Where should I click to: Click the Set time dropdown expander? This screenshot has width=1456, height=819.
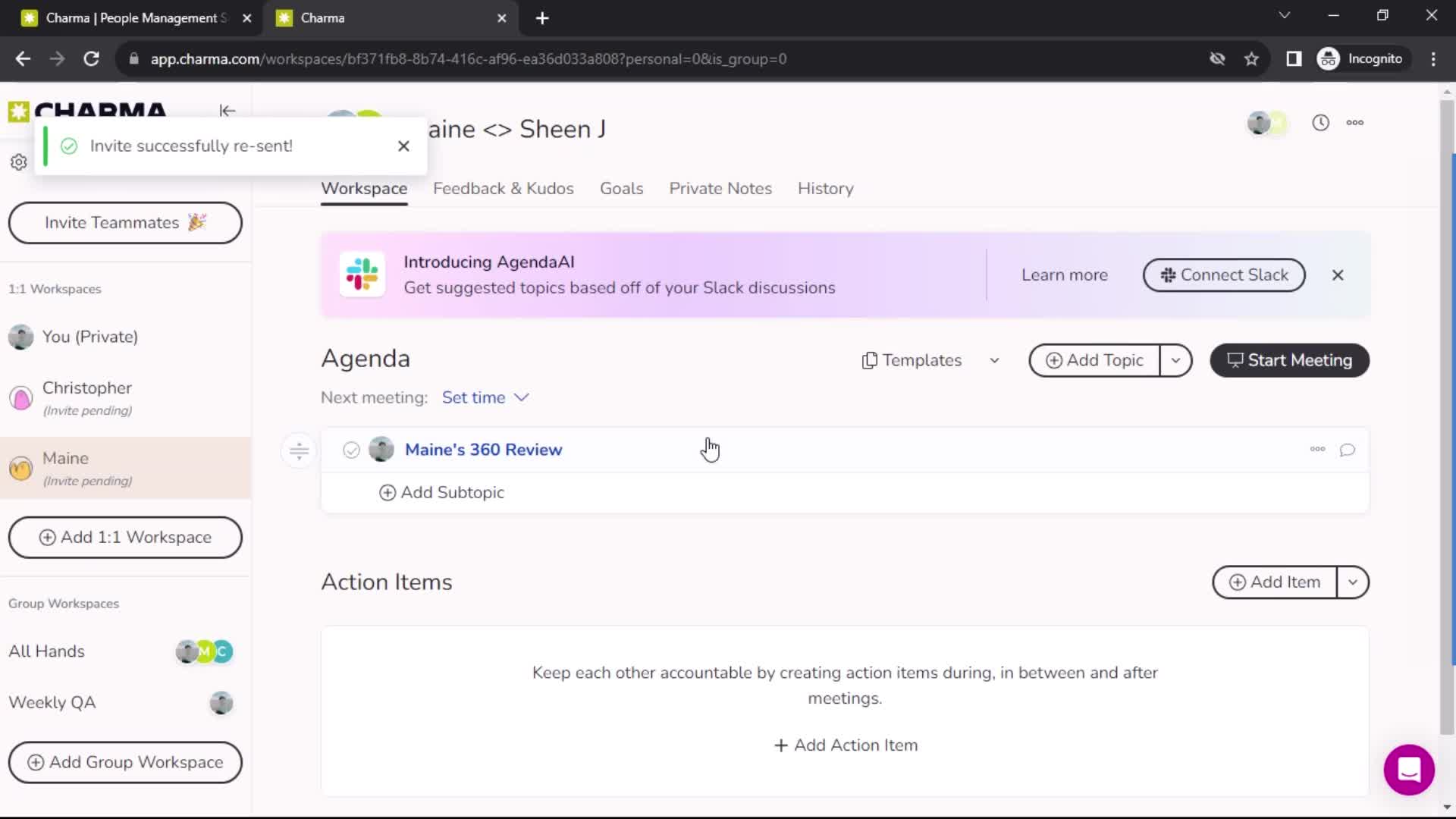[x=522, y=397]
